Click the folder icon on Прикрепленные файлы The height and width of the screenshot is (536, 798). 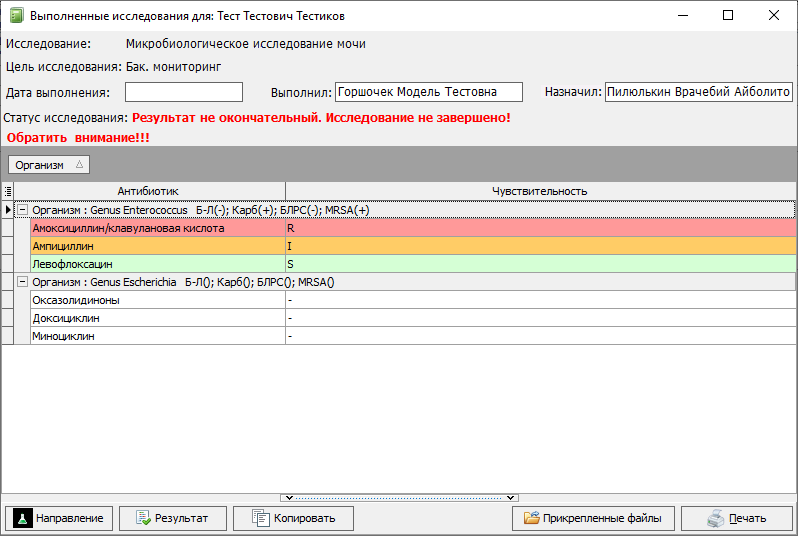pyautogui.click(x=531, y=518)
